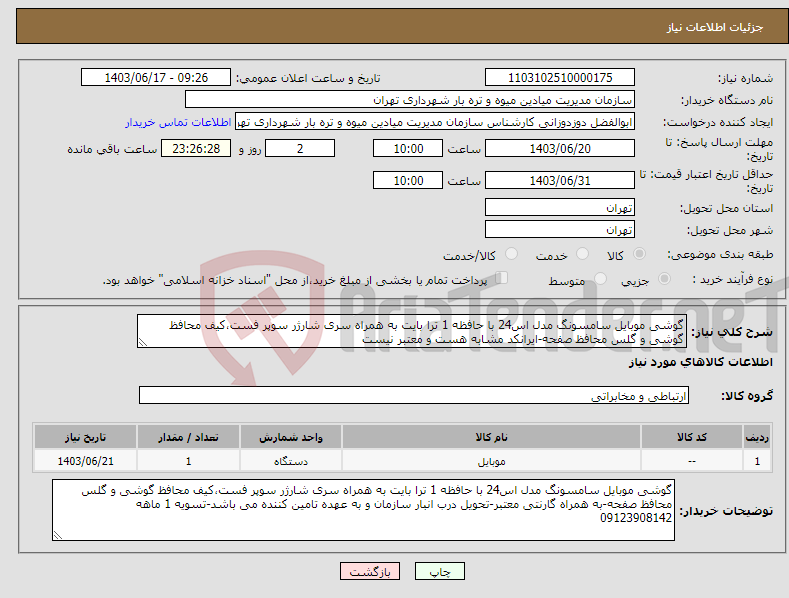Click the buyer organization name field
The image size is (789, 598).
410,100
